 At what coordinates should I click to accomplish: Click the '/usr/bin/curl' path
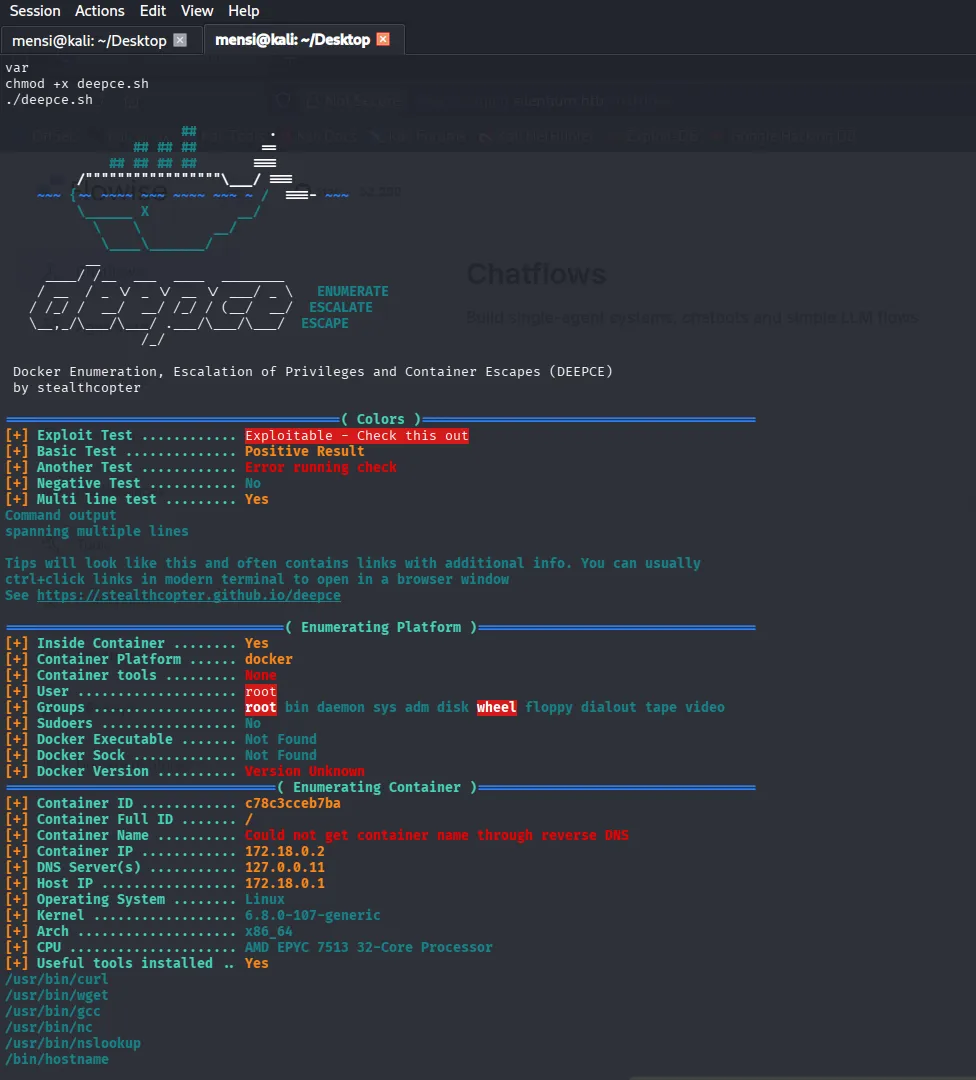click(x=56, y=979)
